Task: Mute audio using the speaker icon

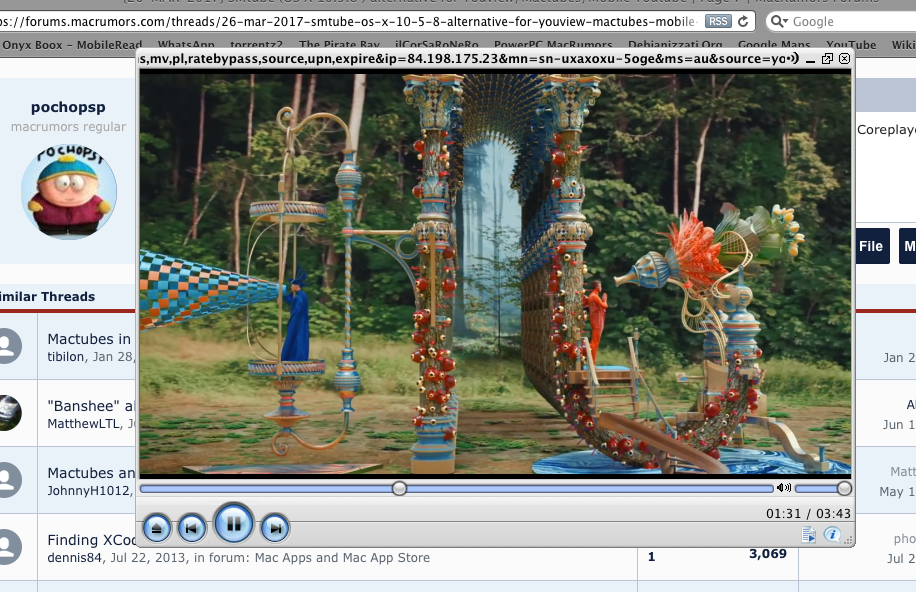Action: coord(783,488)
